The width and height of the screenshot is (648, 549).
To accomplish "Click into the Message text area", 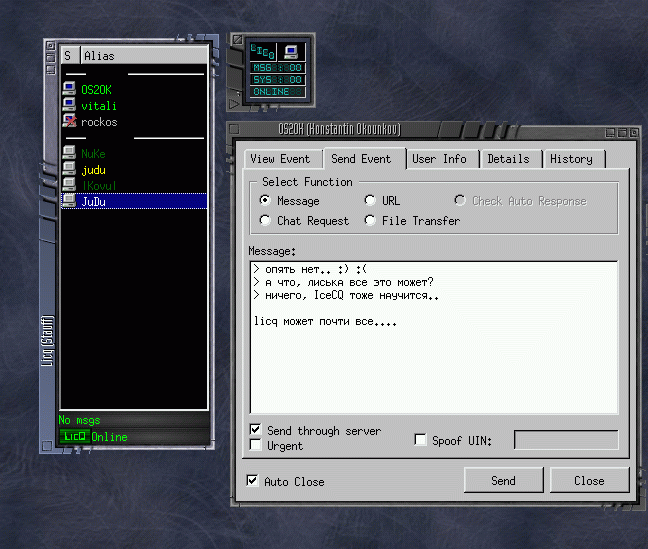I will pyautogui.click(x=434, y=337).
